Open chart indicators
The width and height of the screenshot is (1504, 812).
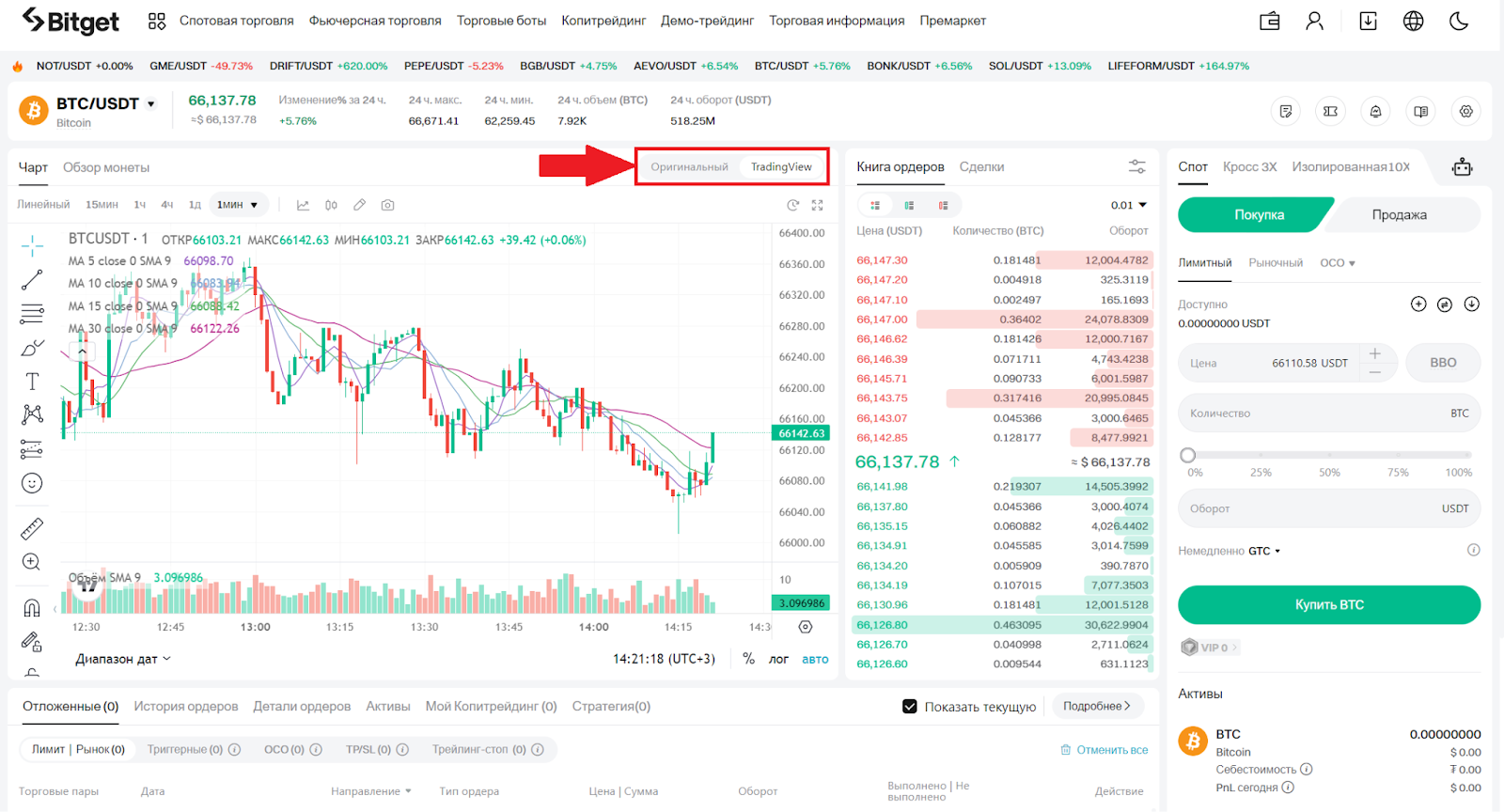(x=303, y=205)
